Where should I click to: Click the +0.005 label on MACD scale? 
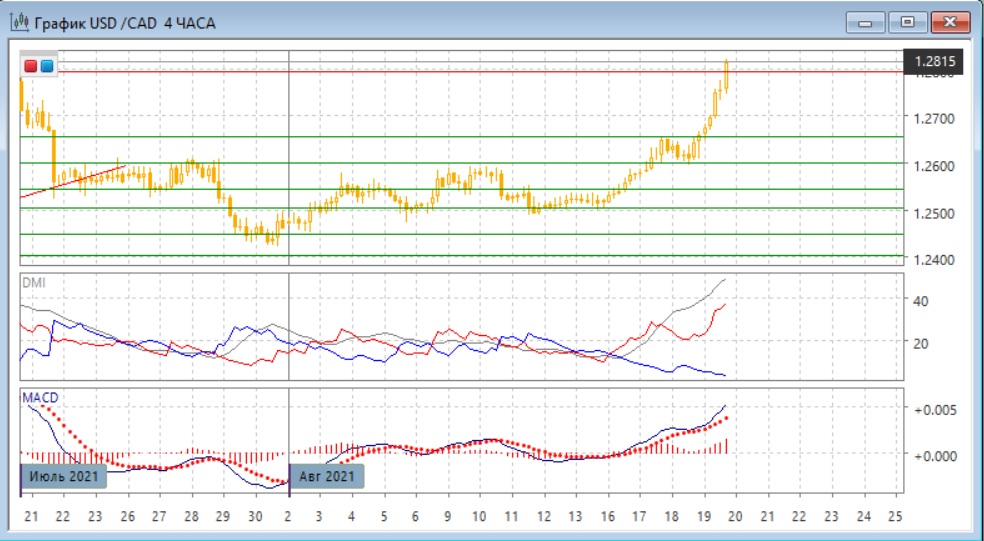click(x=935, y=409)
